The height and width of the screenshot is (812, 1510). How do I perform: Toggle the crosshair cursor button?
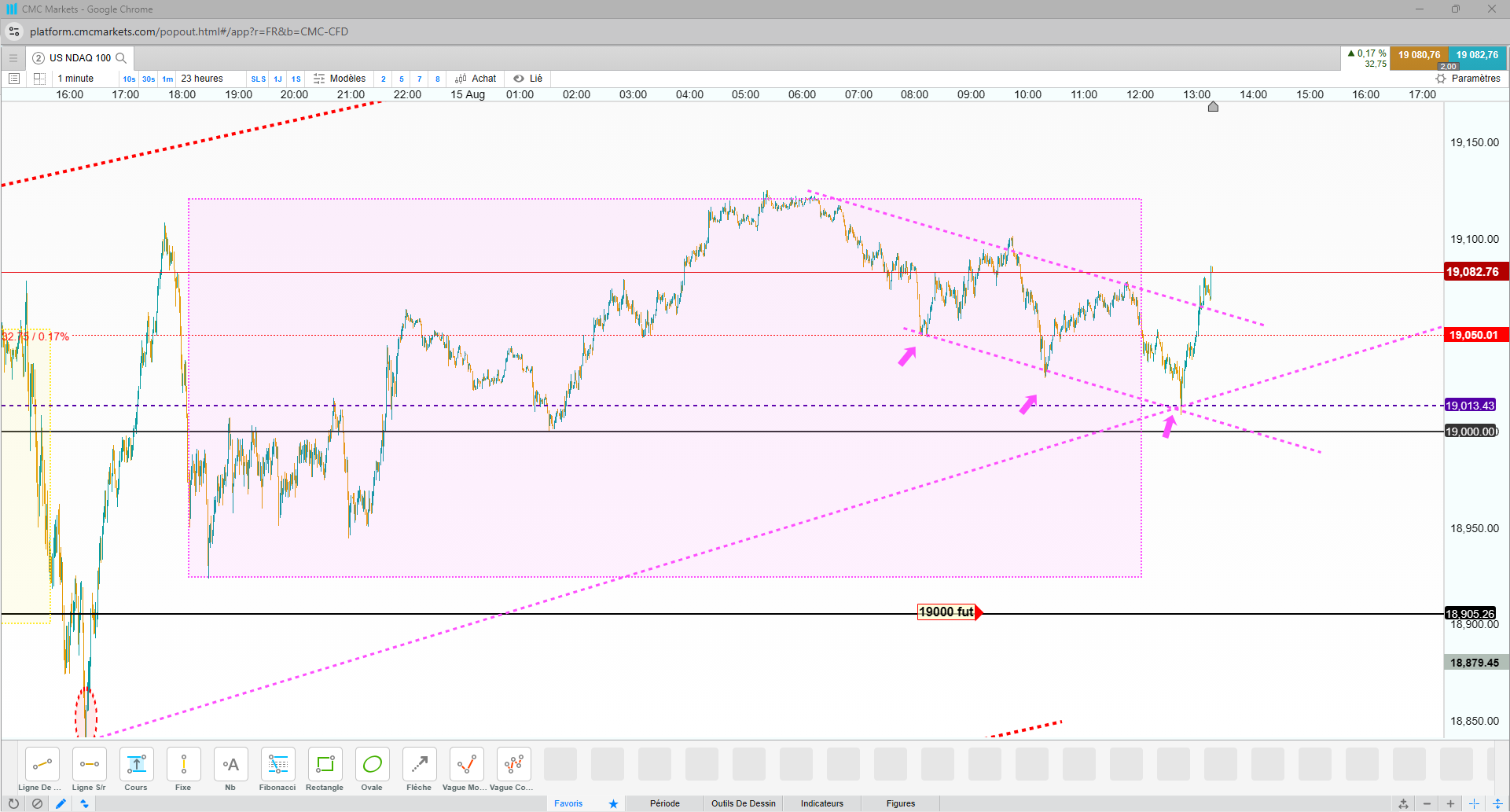pyautogui.click(x=1475, y=803)
